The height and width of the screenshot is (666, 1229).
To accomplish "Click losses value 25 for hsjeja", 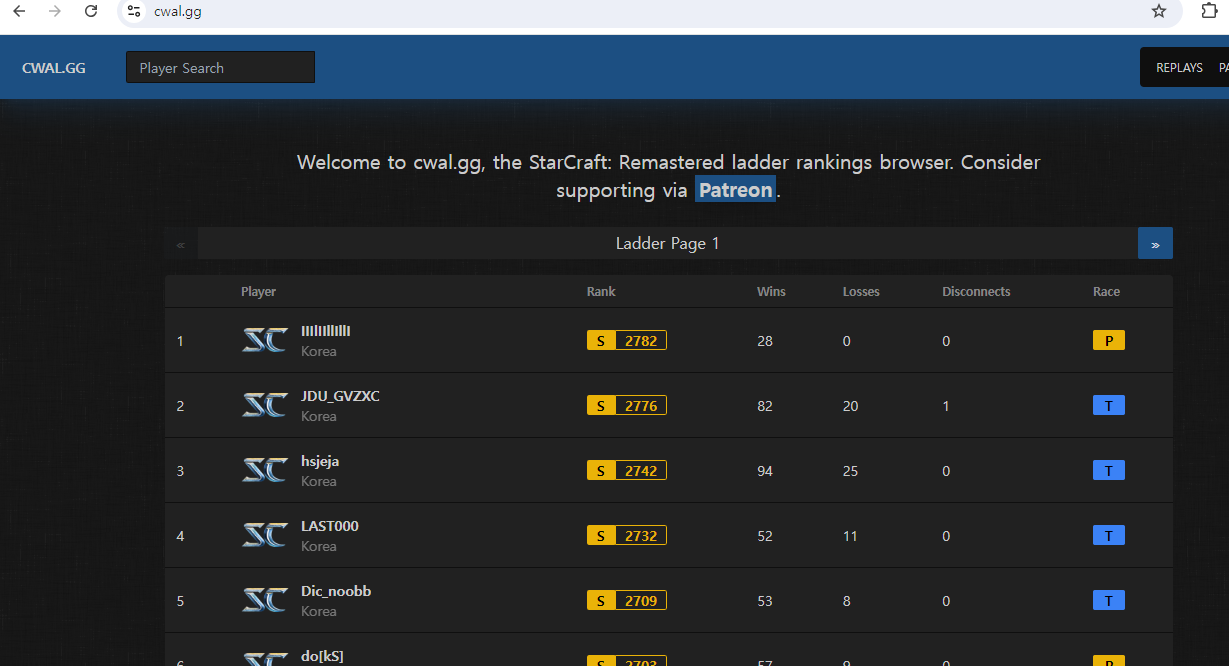I will click(851, 471).
